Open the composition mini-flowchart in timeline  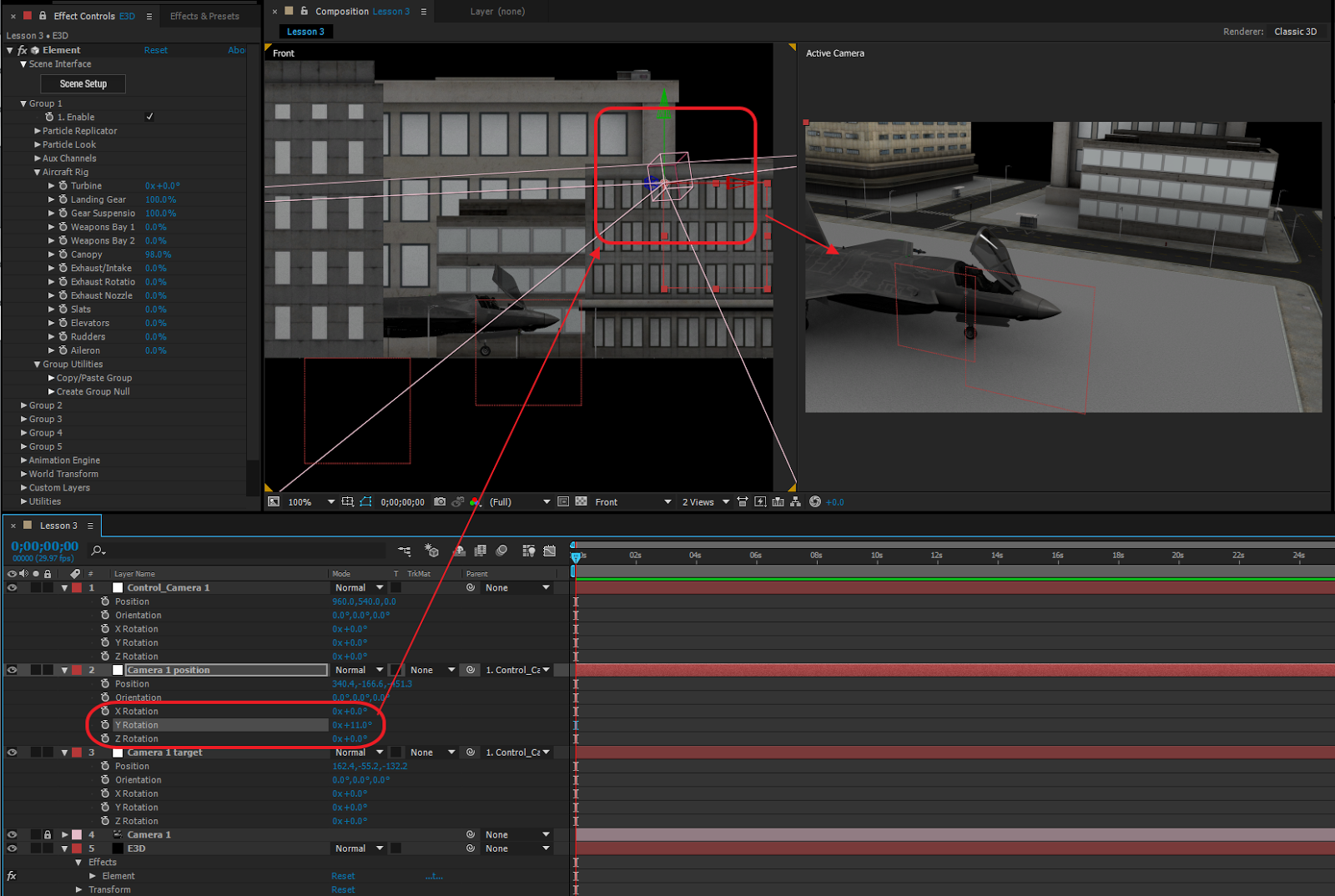pyautogui.click(x=405, y=551)
